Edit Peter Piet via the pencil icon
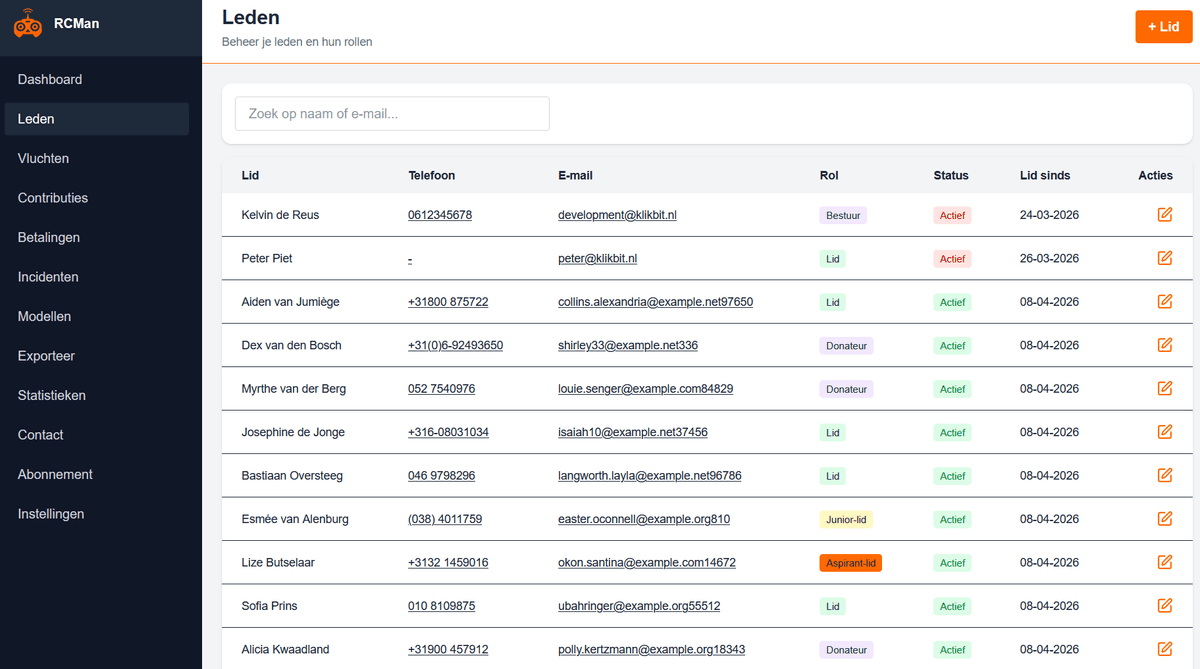 [1164, 258]
